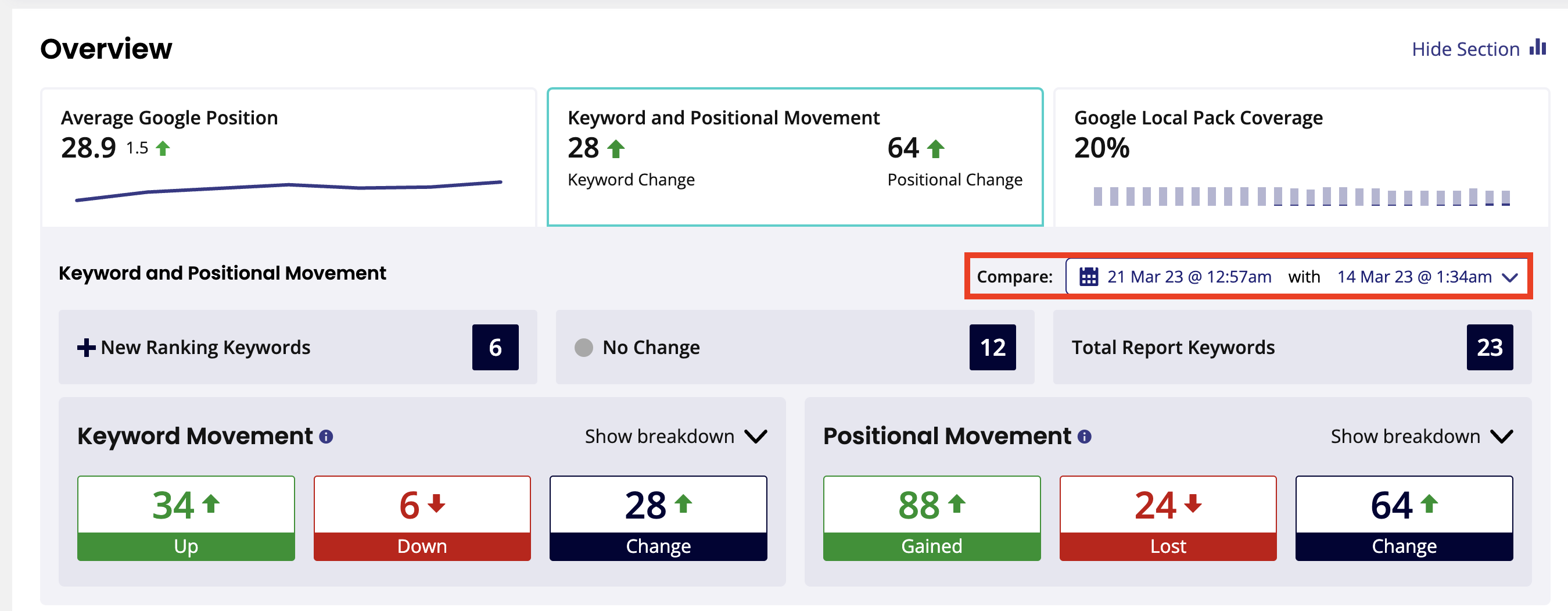1568x611 pixels.
Task: Click the green up arrow in the Up box
Action: (211, 504)
